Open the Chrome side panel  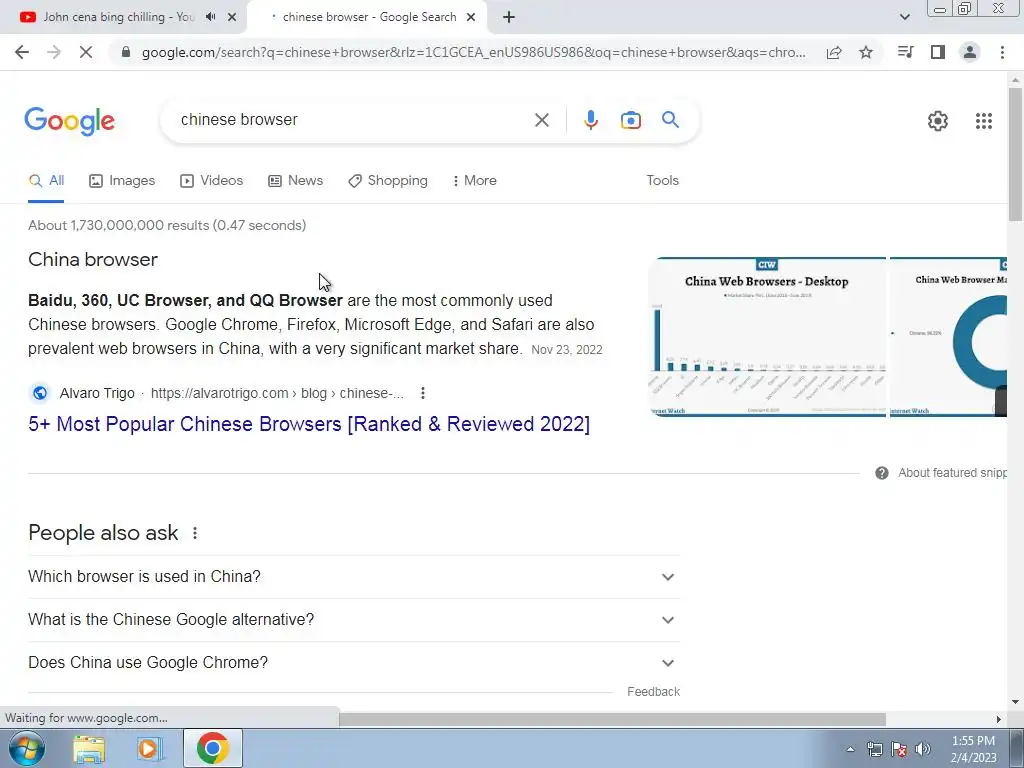[x=938, y=52]
